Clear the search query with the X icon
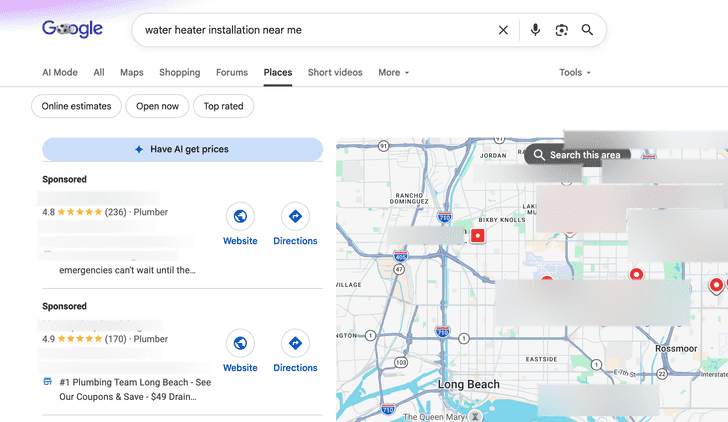This screenshot has width=728, height=422. tap(503, 30)
